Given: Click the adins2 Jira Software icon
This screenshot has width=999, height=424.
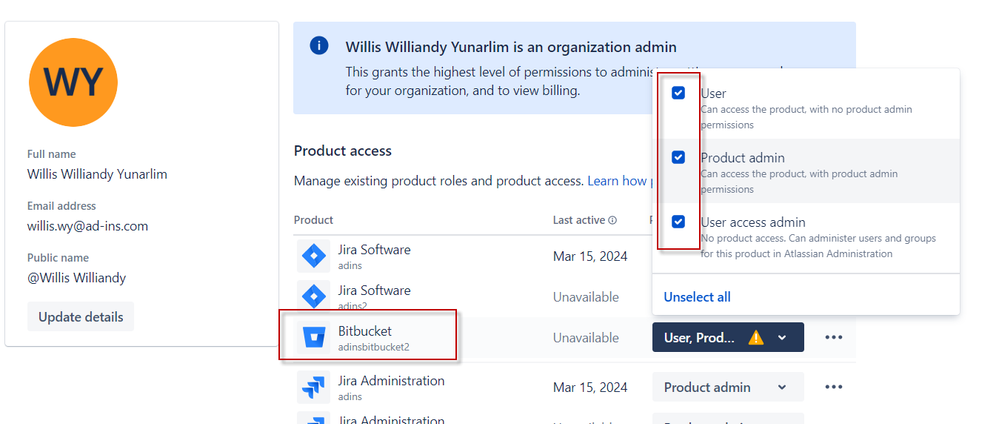Looking at the screenshot, I should pos(313,296).
